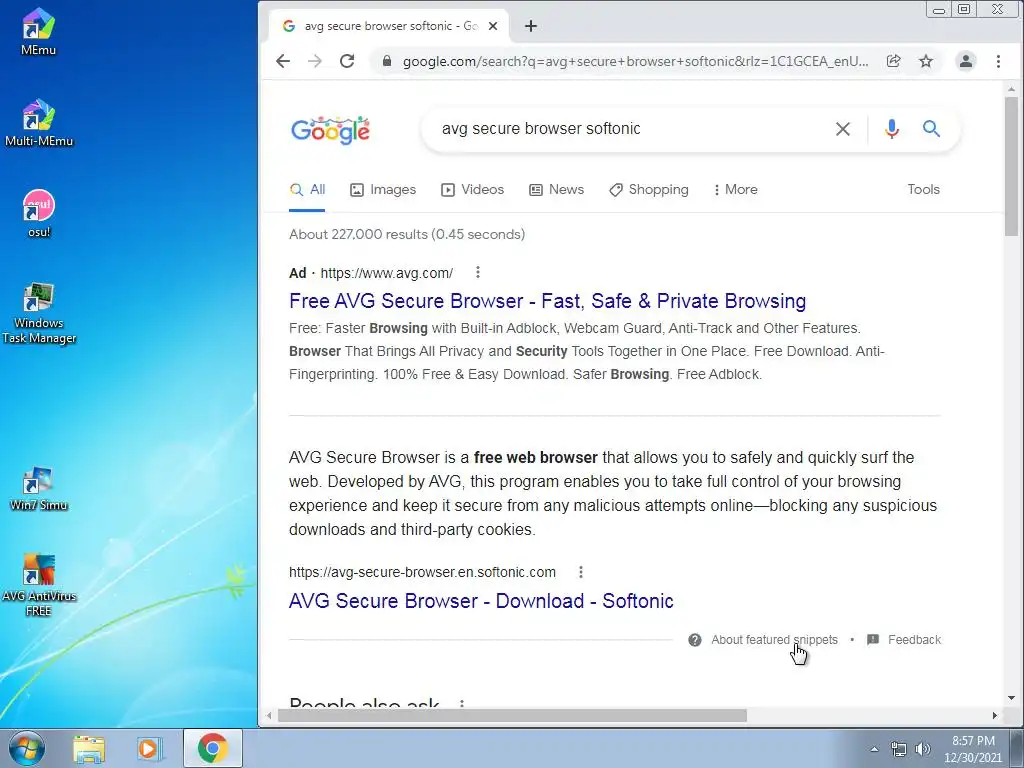Start voice search with the microphone
The height and width of the screenshot is (768, 1024).
[891, 129]
